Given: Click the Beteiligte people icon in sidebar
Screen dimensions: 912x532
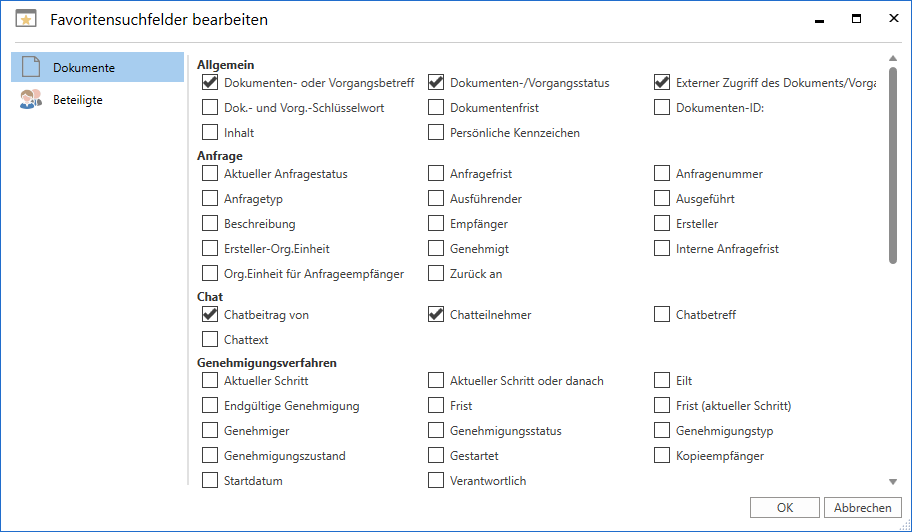Looking at the screenshot, I should coord(31,100).
